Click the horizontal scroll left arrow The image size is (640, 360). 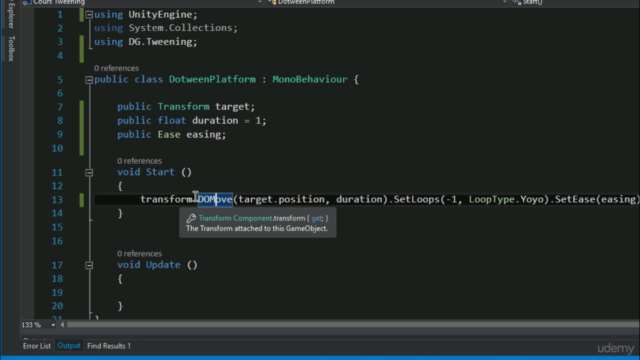62,325
